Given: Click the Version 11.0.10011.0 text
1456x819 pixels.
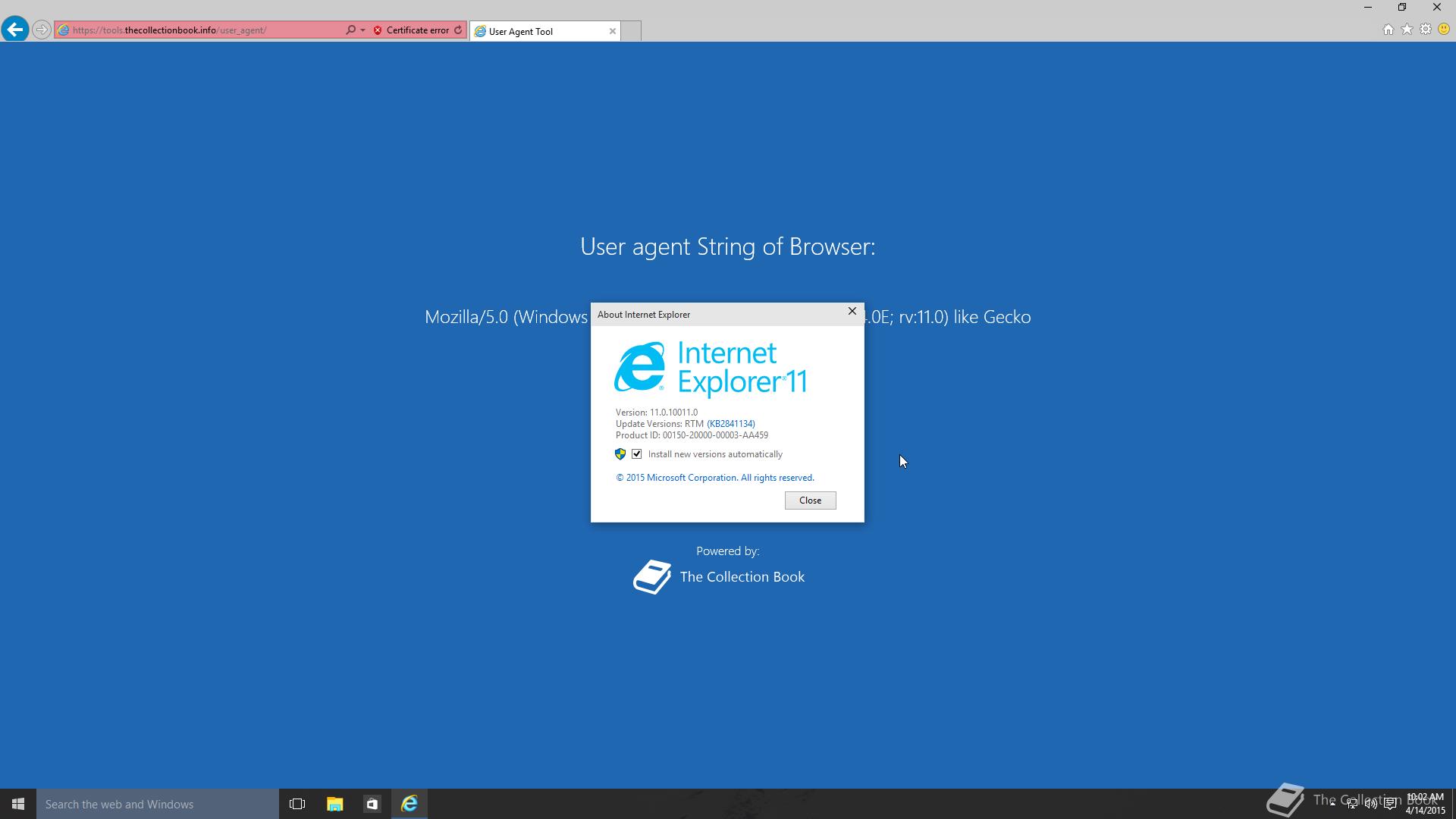Looking at the screenshot, I should (x=657, y=413).
